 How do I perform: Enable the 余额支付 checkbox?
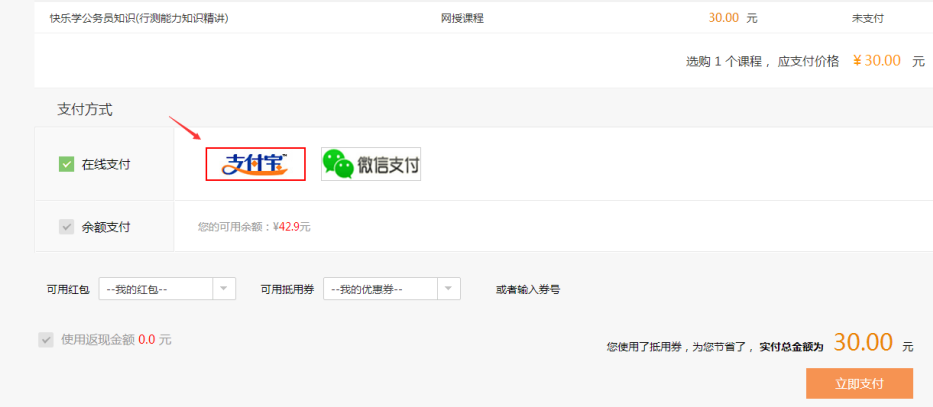point(67,227)
